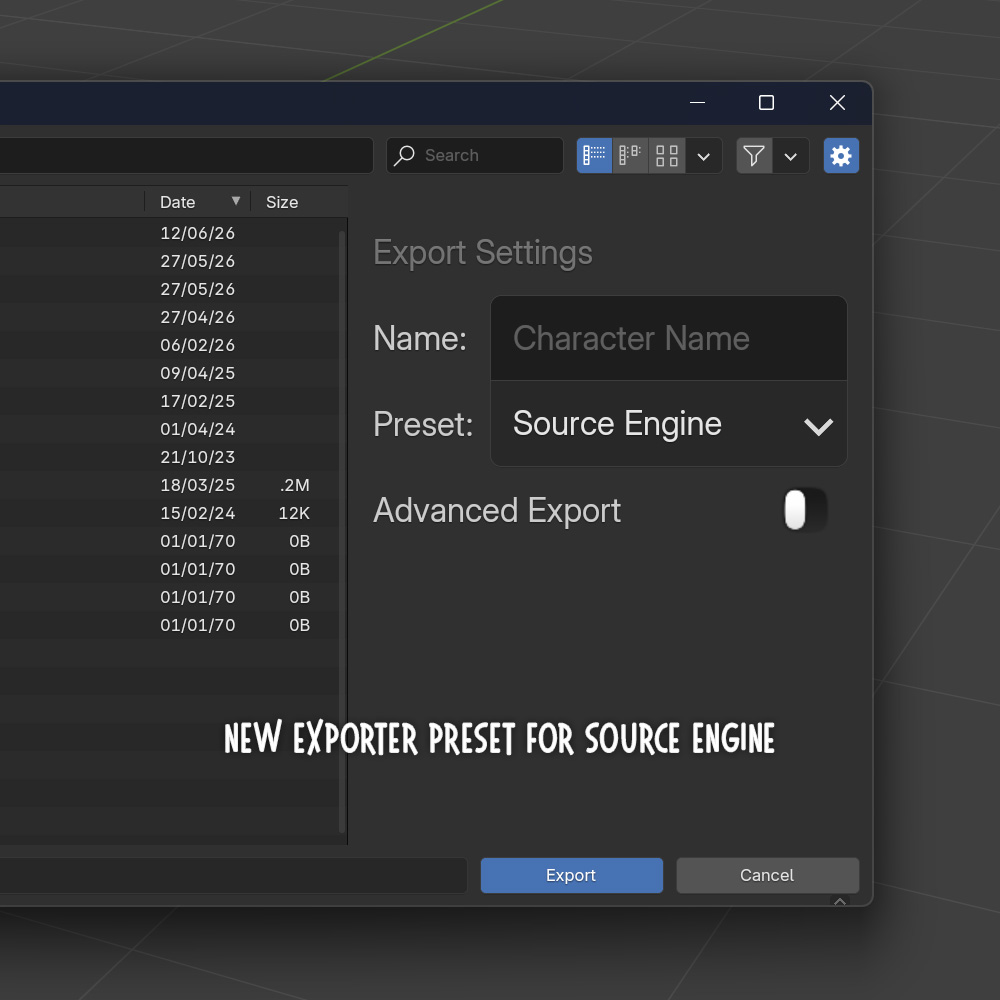Select file row dated 27/04/26

pyautogui.click(x=170, y=317)
